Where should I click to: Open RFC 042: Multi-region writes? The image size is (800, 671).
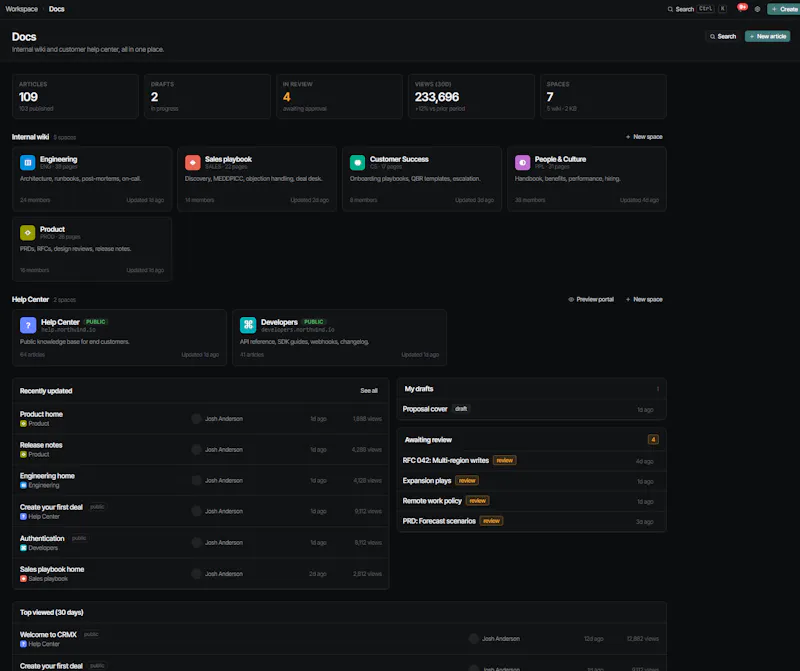click(x=445, y=460)
